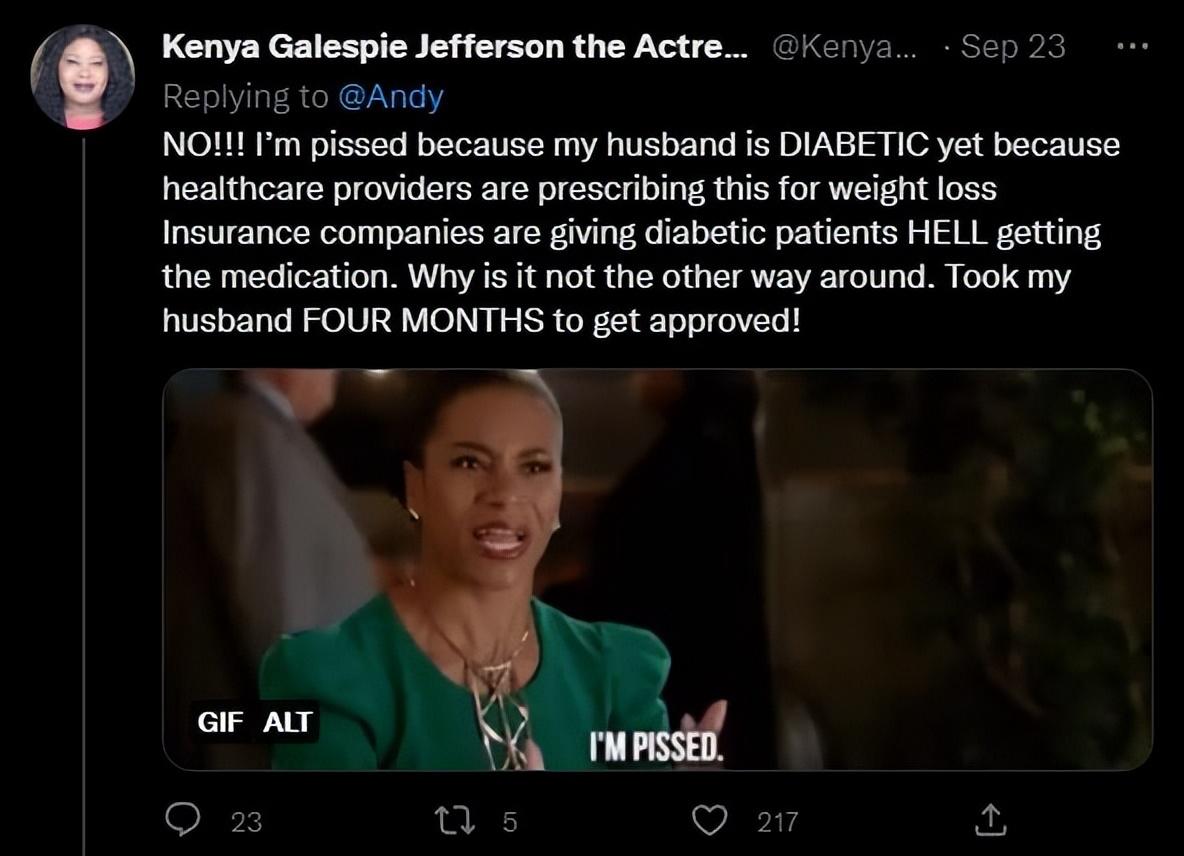
Task: Show the ALT description badge
Action: coord(287,722)
